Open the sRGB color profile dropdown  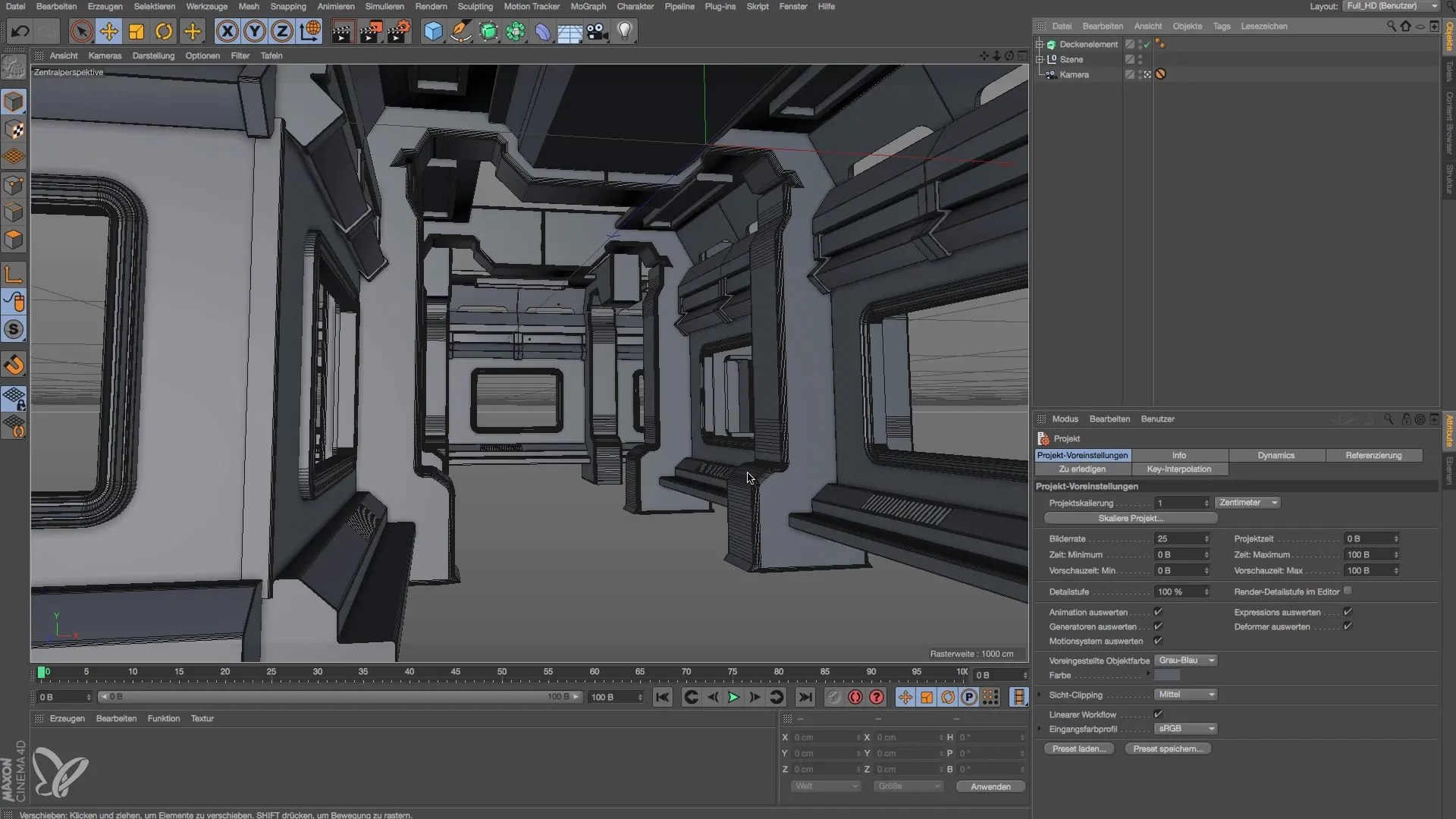(x=1186, y=729)
